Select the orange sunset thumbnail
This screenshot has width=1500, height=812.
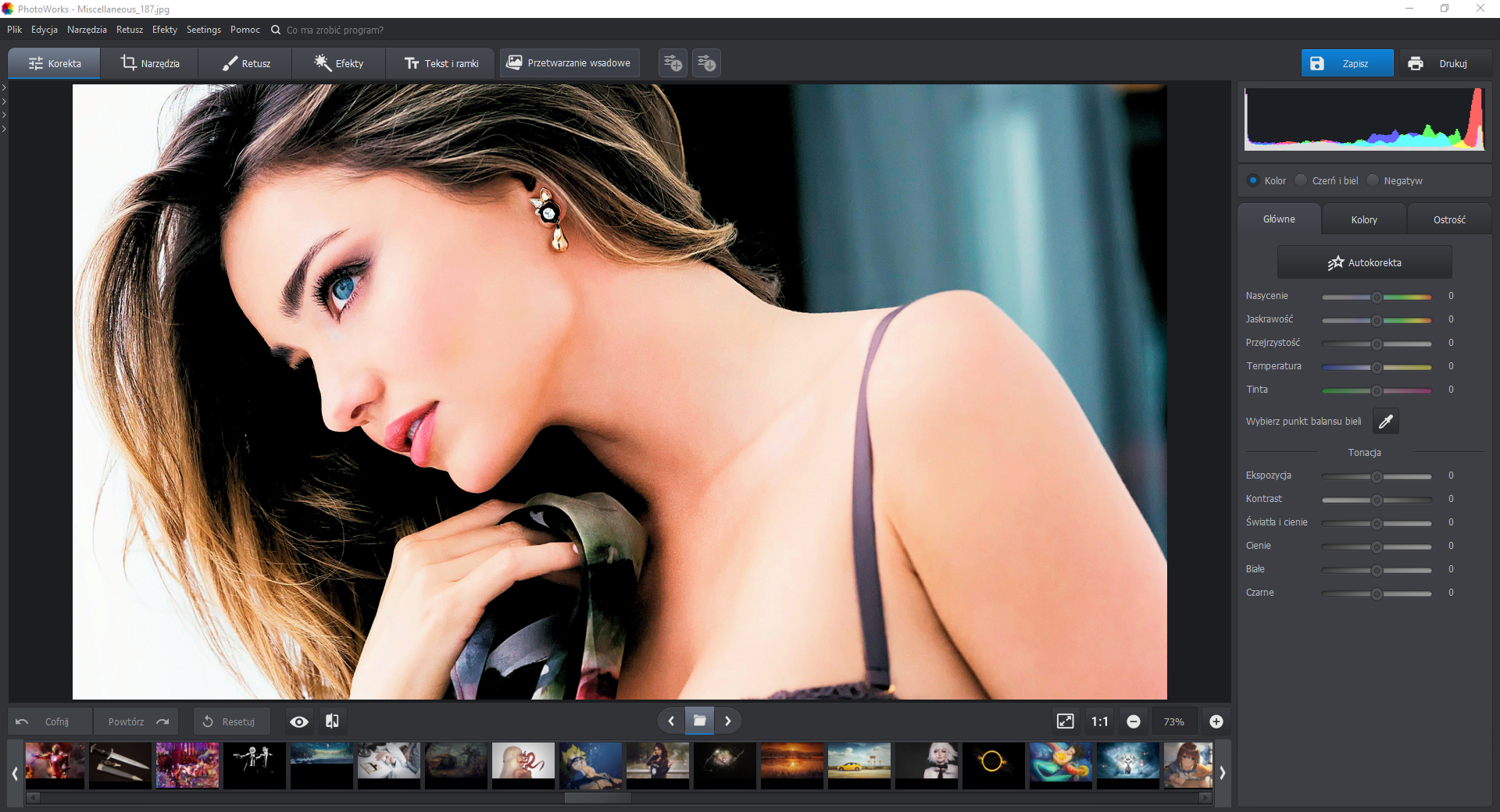tap(791, 764)
